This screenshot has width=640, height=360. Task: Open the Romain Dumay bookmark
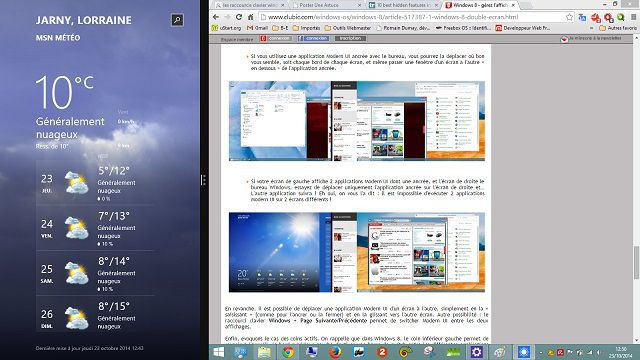tap(404, 28)
